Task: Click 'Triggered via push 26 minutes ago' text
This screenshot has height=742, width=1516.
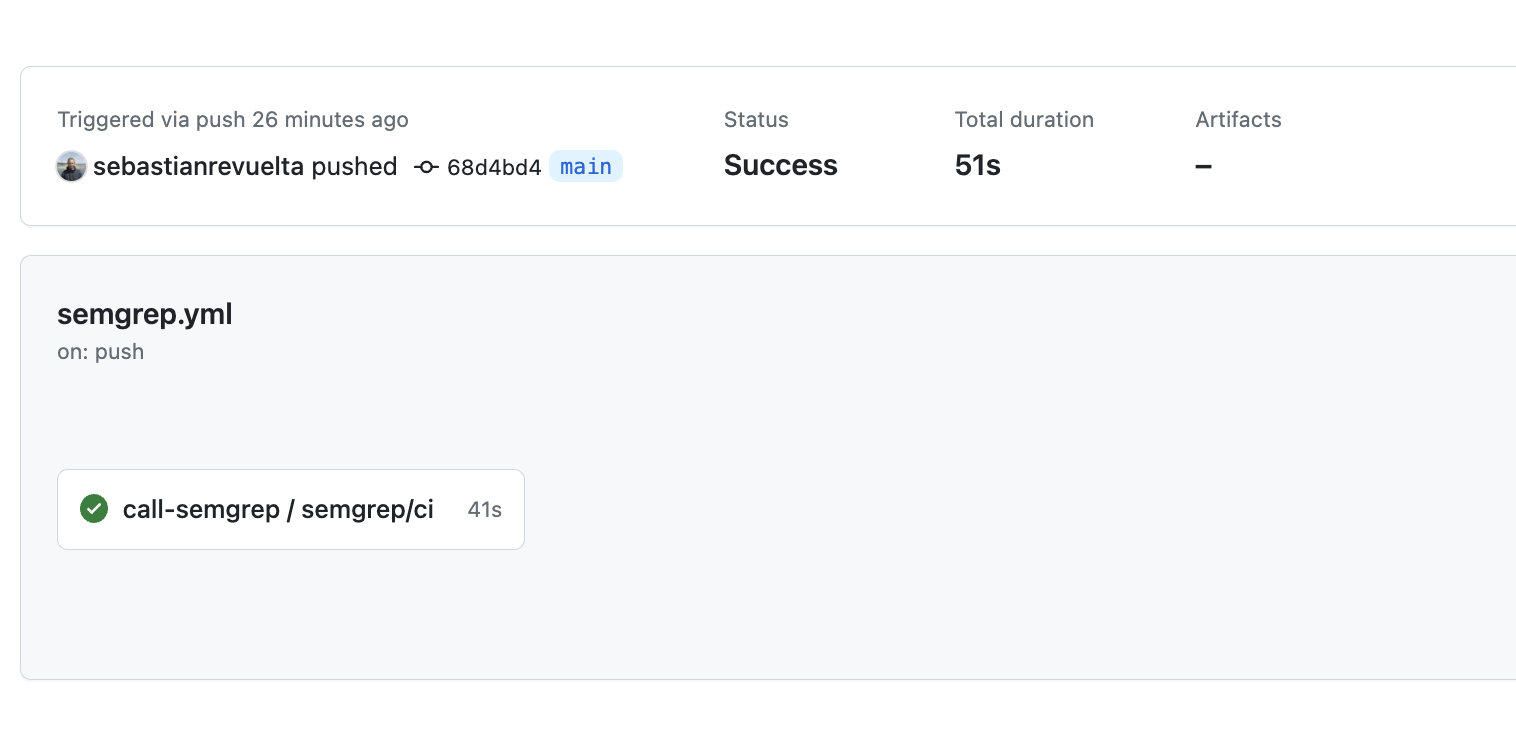Action: (x=233, y=120)
